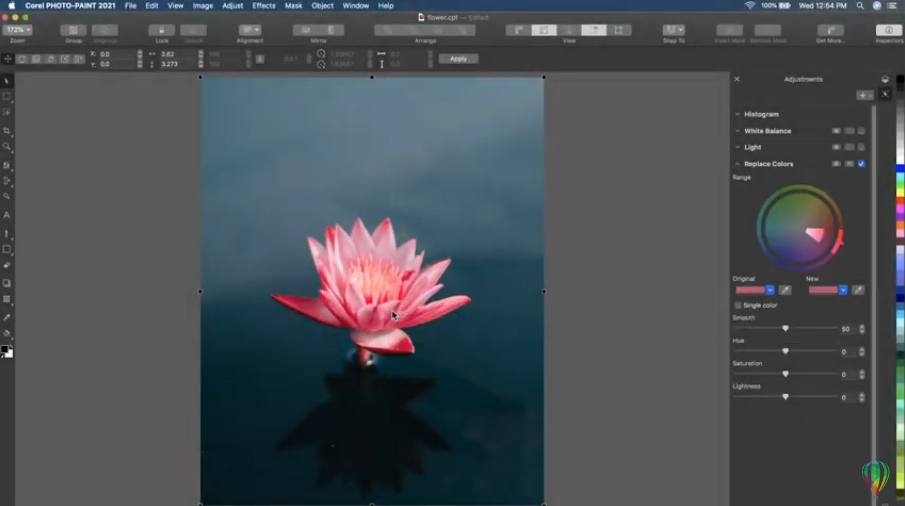This screenshot has height=506, width=905.
Task: Open the Snap To dropdown
Action: [674, 30]
